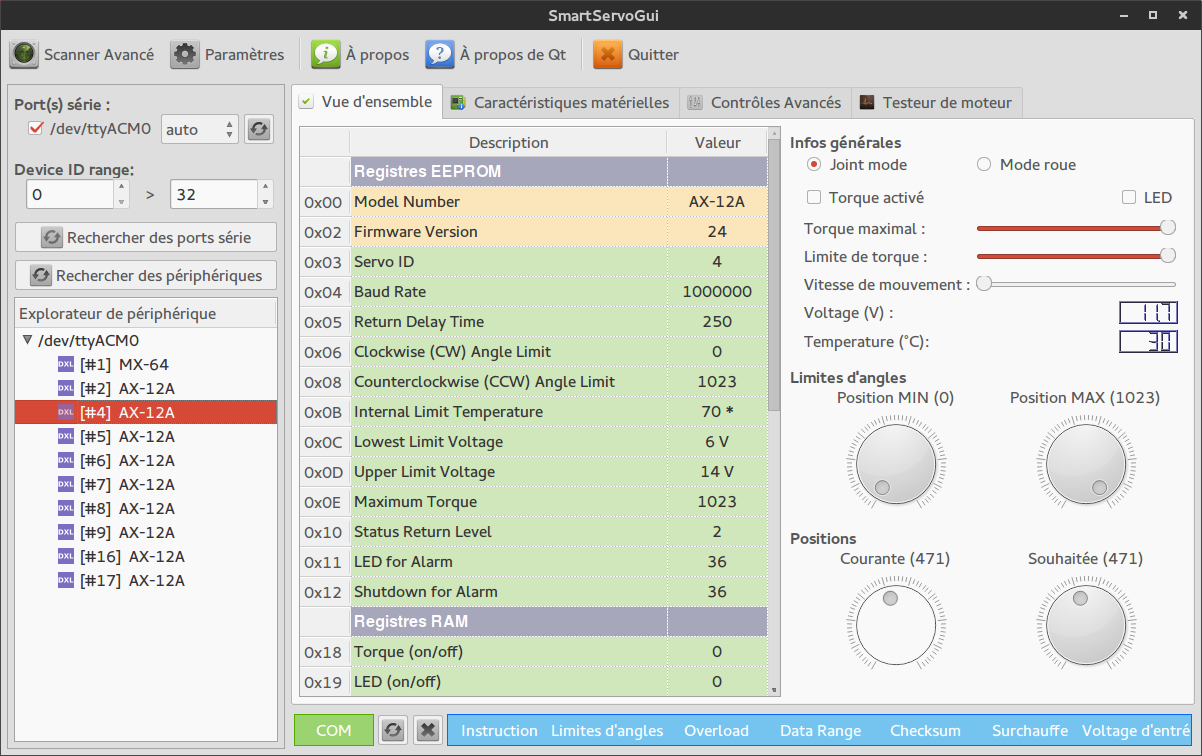Viewport: 1202px width, 756px height.
Task: Click the Valeur column header
Action: tap(717, 142)
